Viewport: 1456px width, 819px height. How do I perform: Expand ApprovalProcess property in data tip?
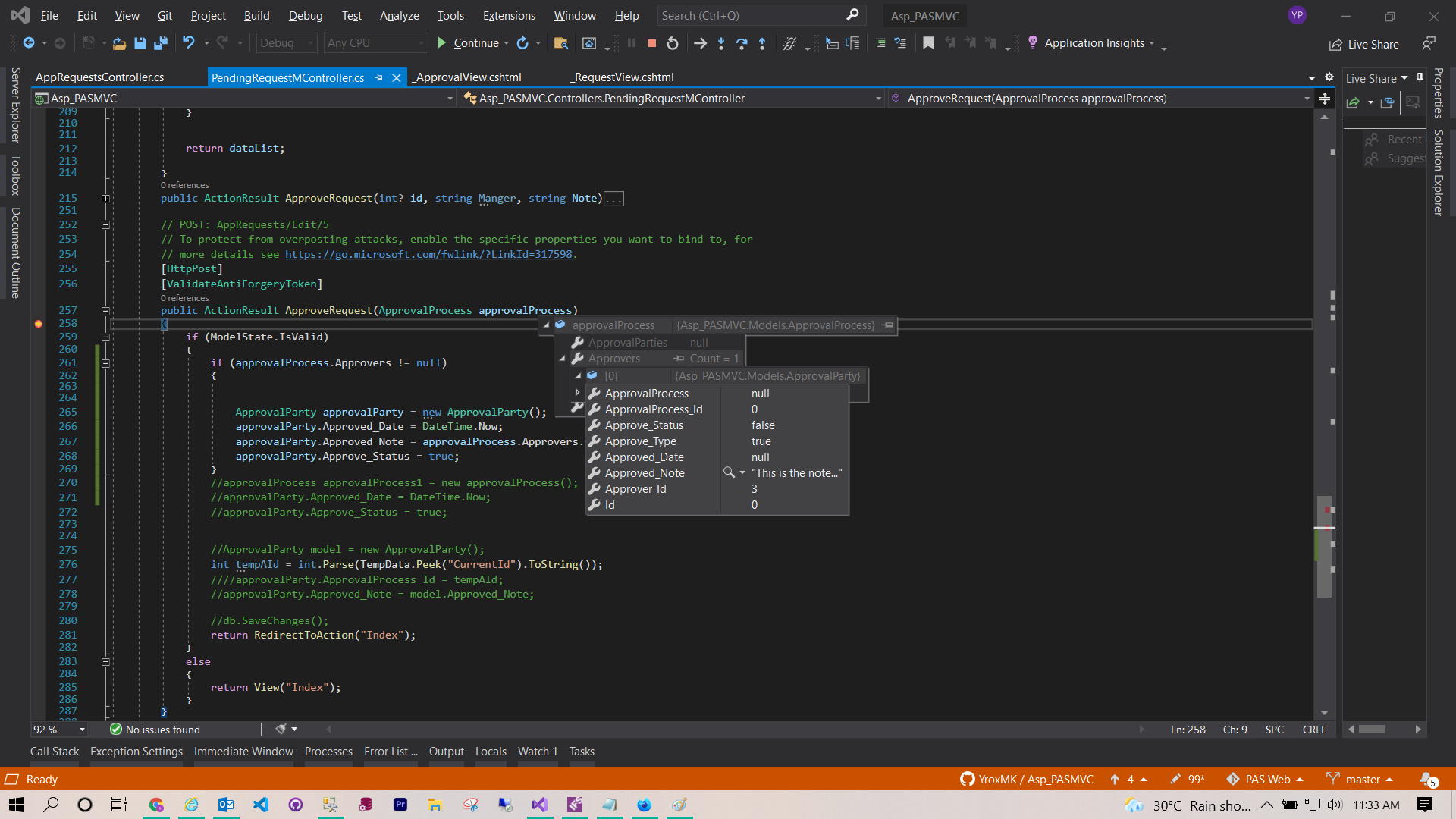tap(578, 393)
